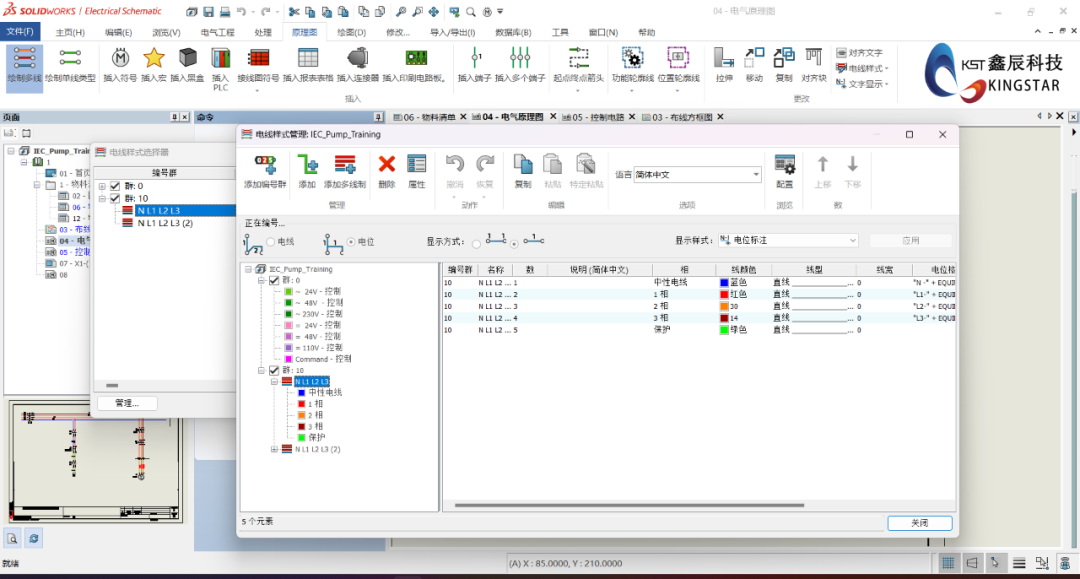Viewport: 1080px width, 579px height.
Task: Select the 电位 radio button
Action: click(351, 242)
